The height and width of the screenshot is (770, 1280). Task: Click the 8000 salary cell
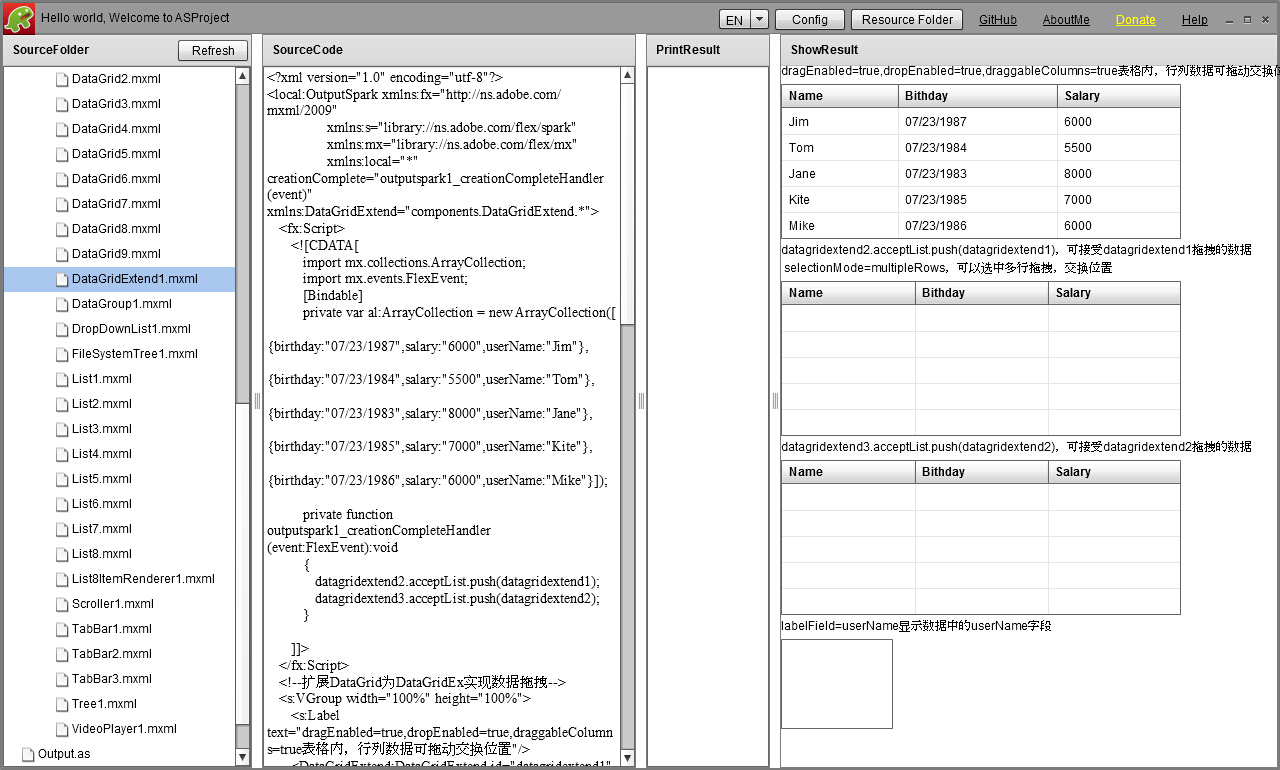[1119, 174]
